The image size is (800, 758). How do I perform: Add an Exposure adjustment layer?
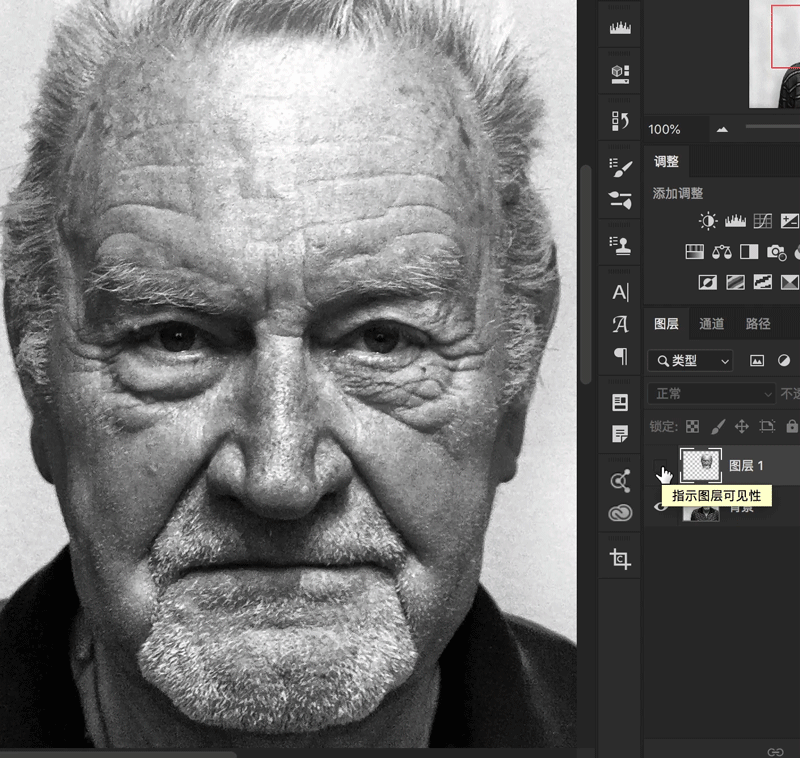coord(790,221)
